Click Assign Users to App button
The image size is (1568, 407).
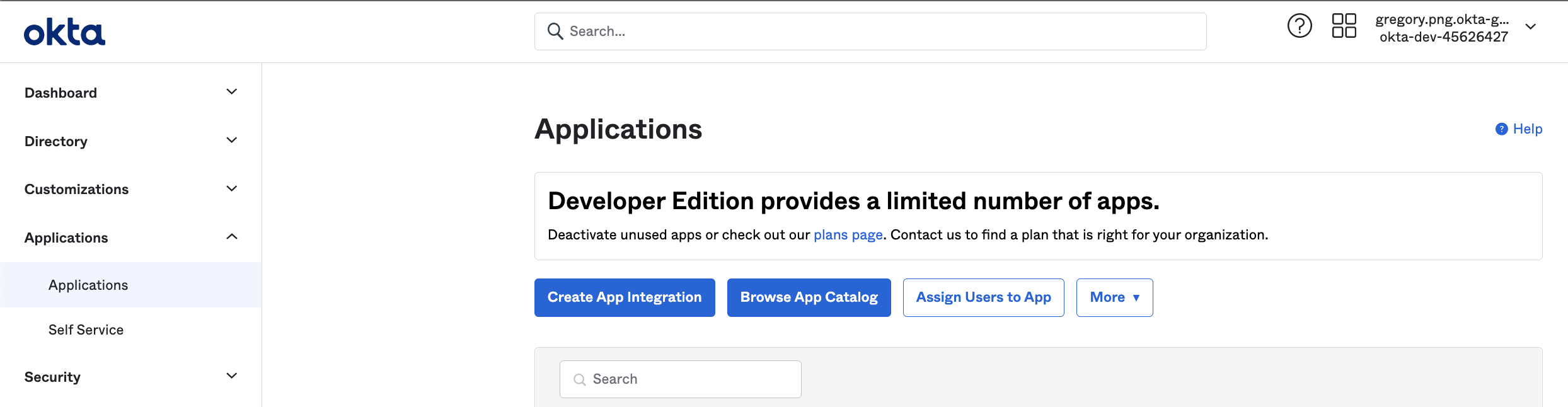pyautogui.click(x=983, y=297)
